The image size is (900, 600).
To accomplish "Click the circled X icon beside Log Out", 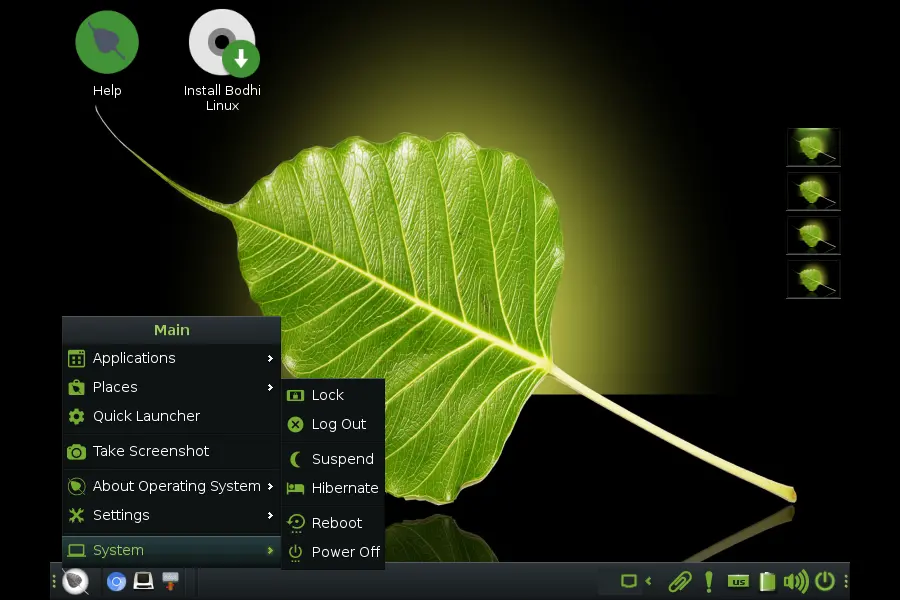I will (x=295, y=424).
